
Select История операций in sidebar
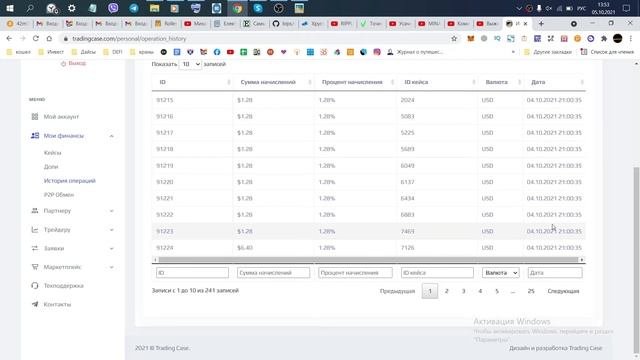[69, 181]
